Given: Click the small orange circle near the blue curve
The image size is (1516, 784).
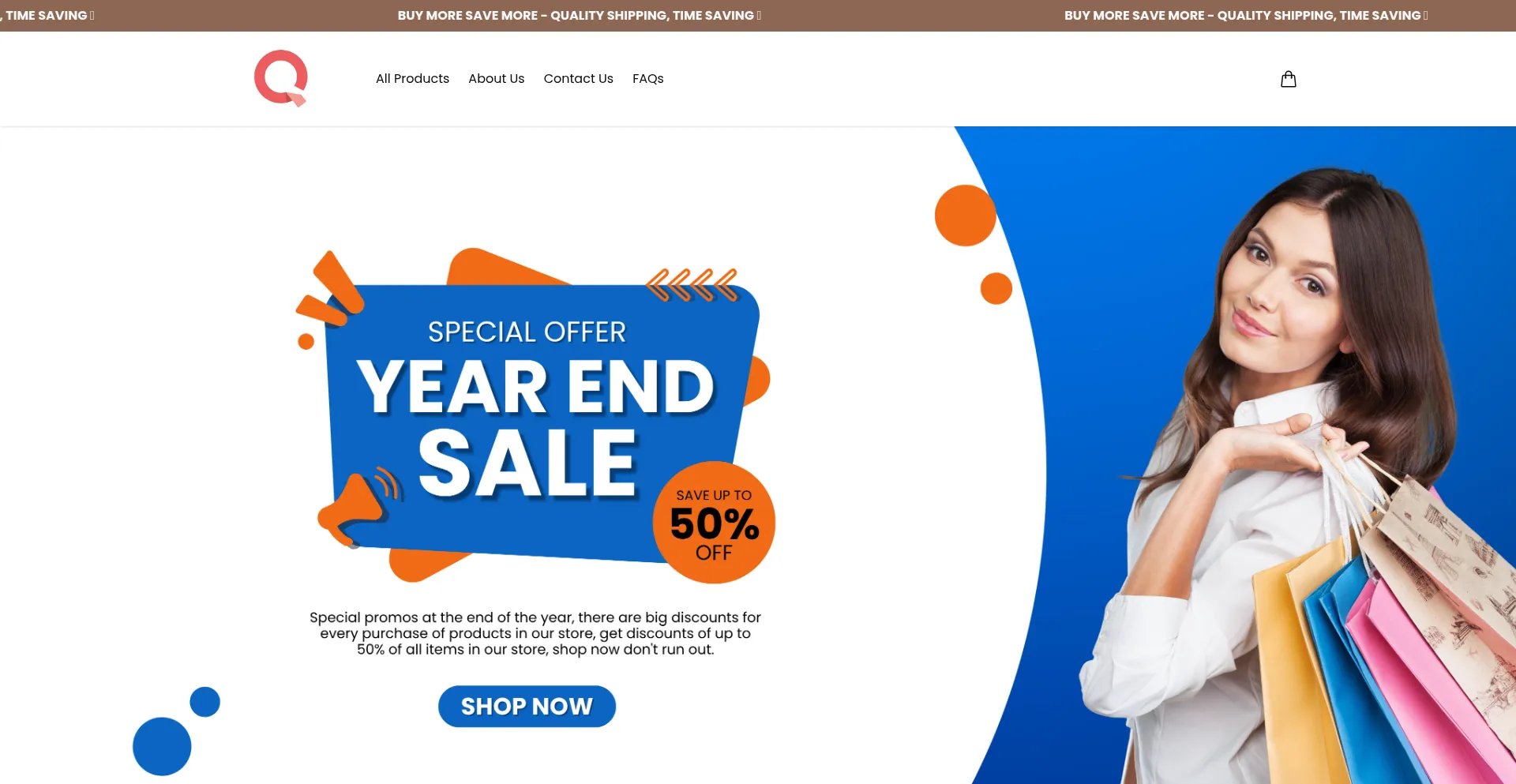Looking at the screenshot, I should point(996,288).
